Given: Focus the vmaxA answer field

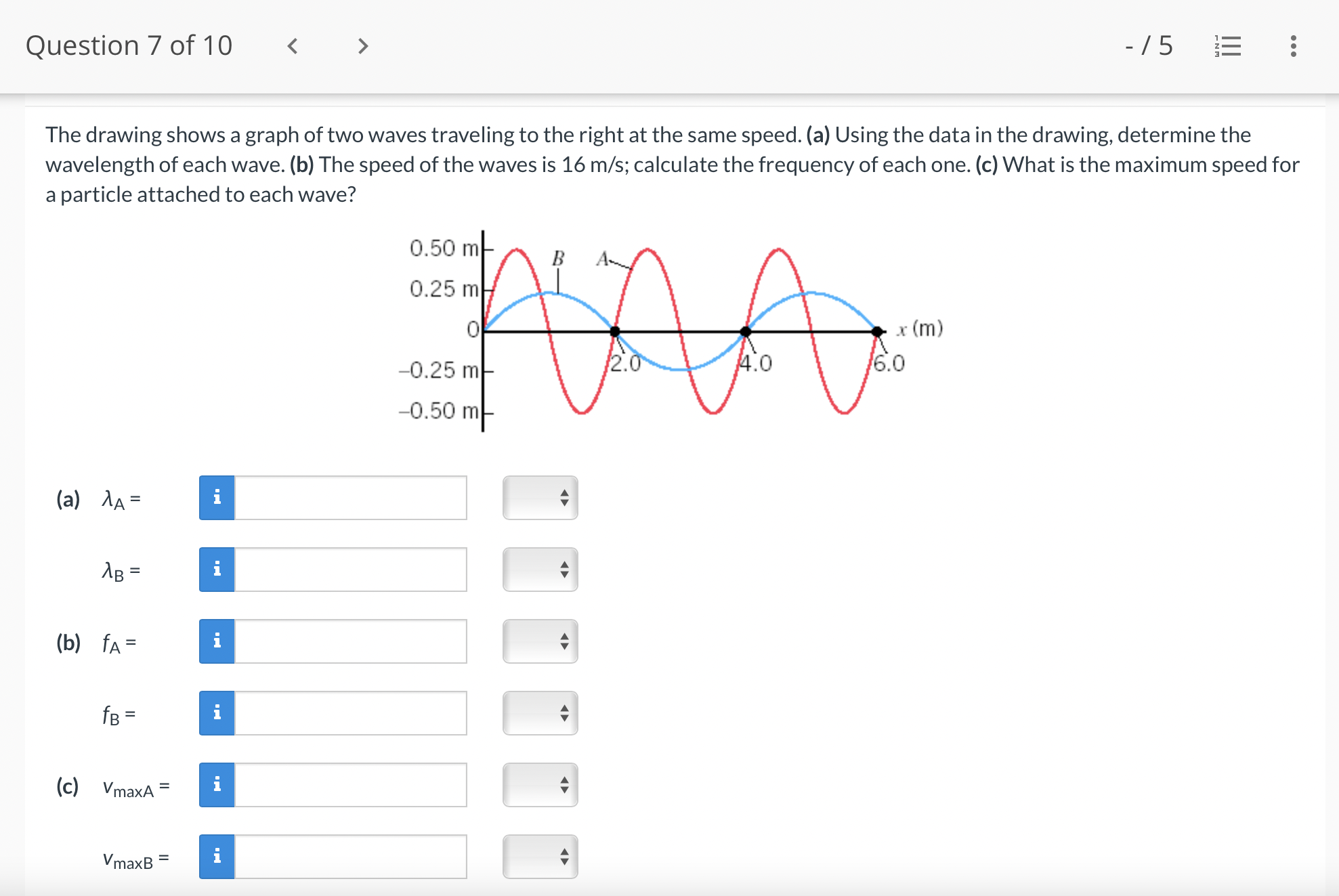Looking at the screenshot, I should click(x=350, y=785).
